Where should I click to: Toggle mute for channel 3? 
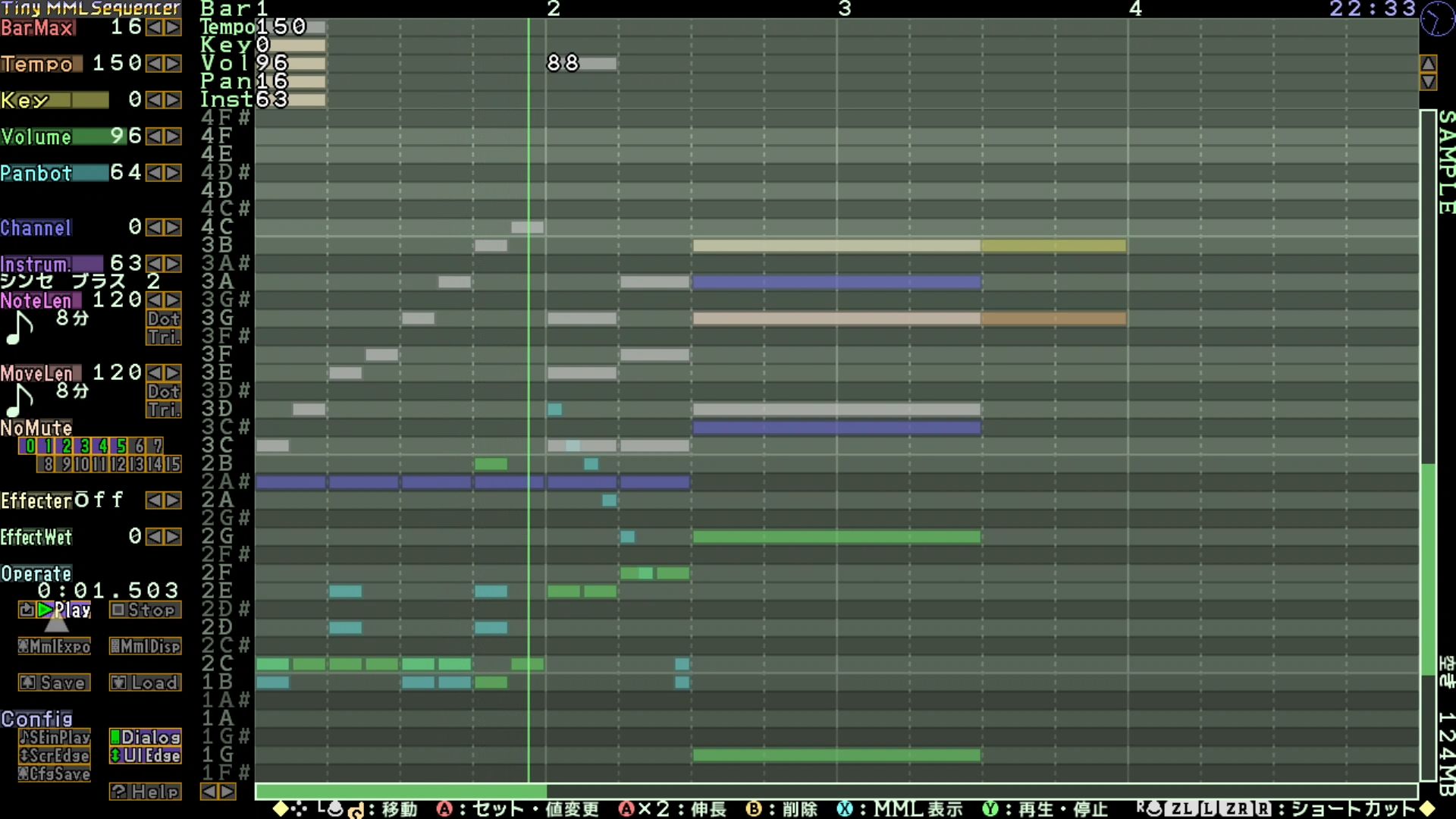point(84,446)
